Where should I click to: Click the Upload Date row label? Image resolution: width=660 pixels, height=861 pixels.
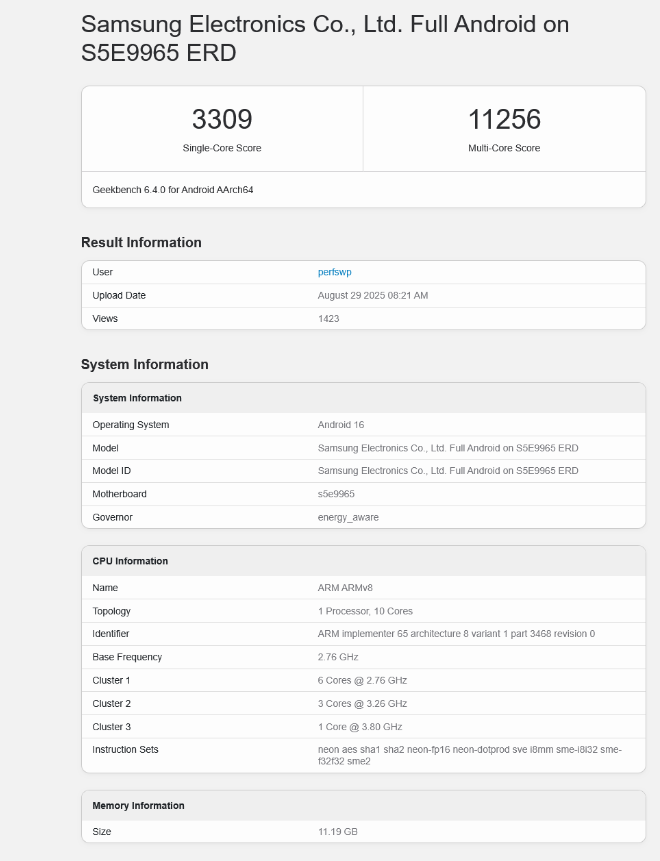[119, 295]
